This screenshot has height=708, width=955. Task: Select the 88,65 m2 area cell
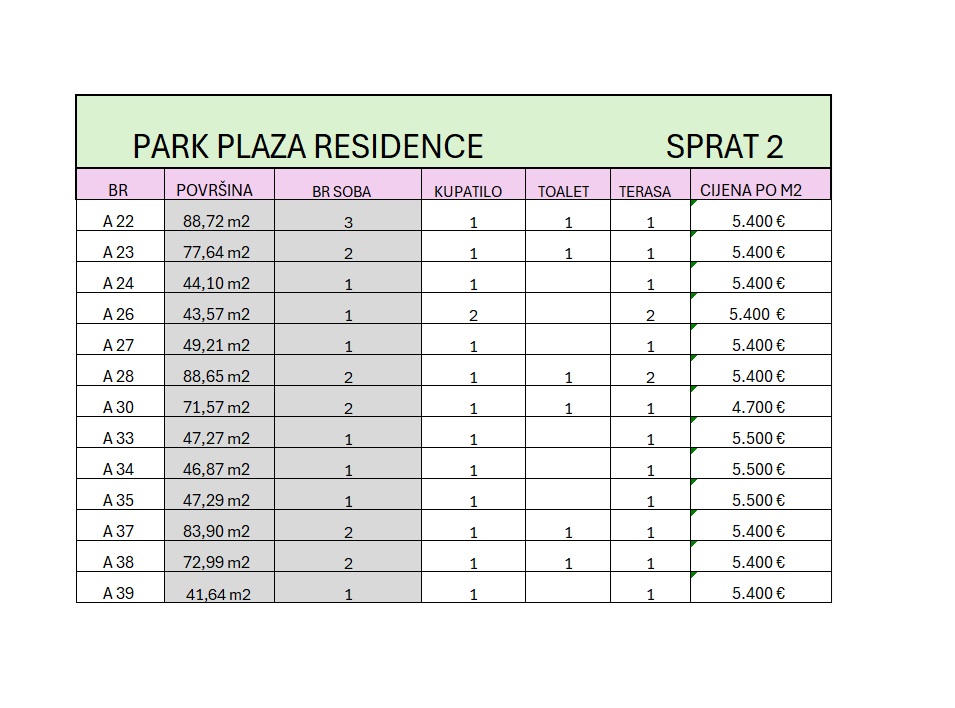216,376
